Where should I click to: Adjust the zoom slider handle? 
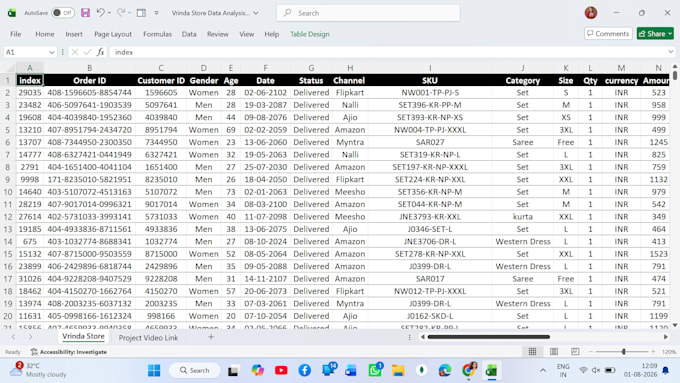pyautogui.click(x=623, y=351)
